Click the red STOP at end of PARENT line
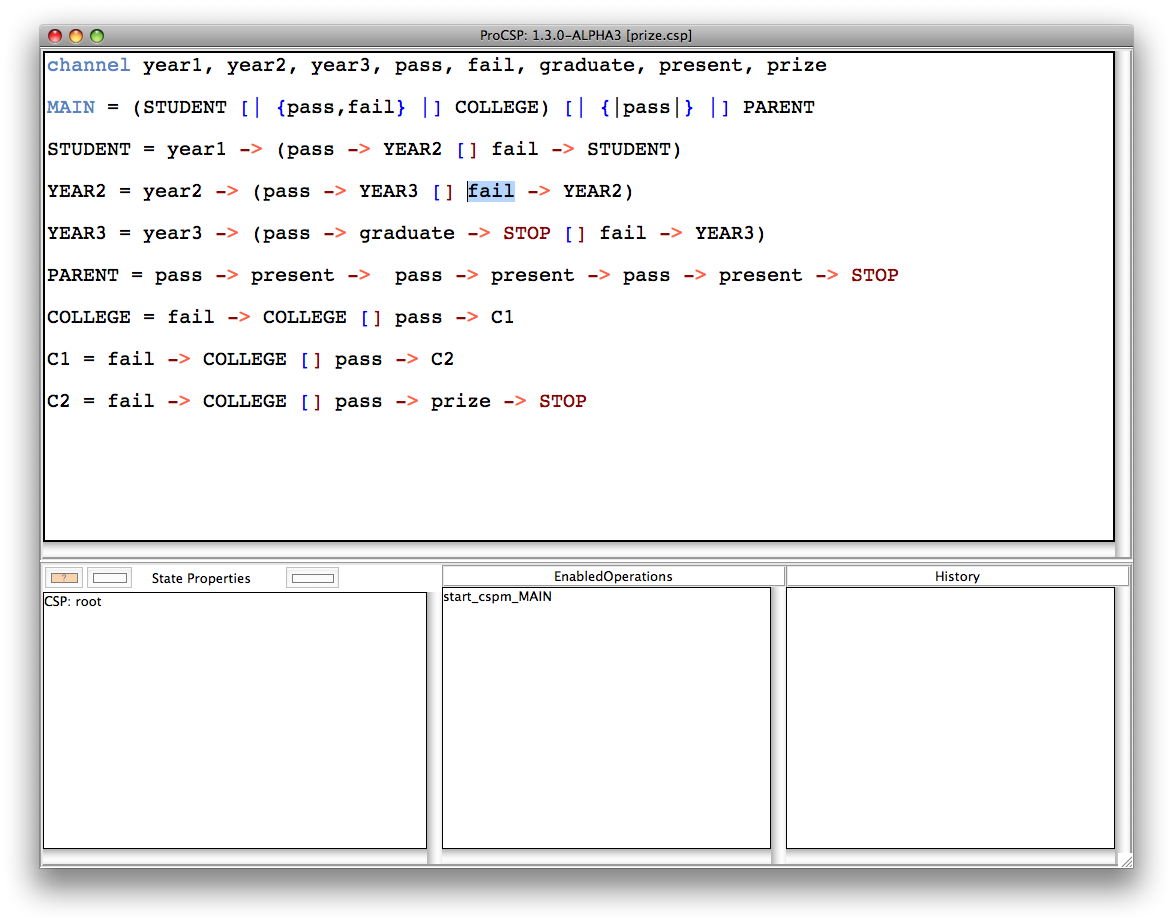Viewport: 1173px width, 923px height. pos(874,275)
